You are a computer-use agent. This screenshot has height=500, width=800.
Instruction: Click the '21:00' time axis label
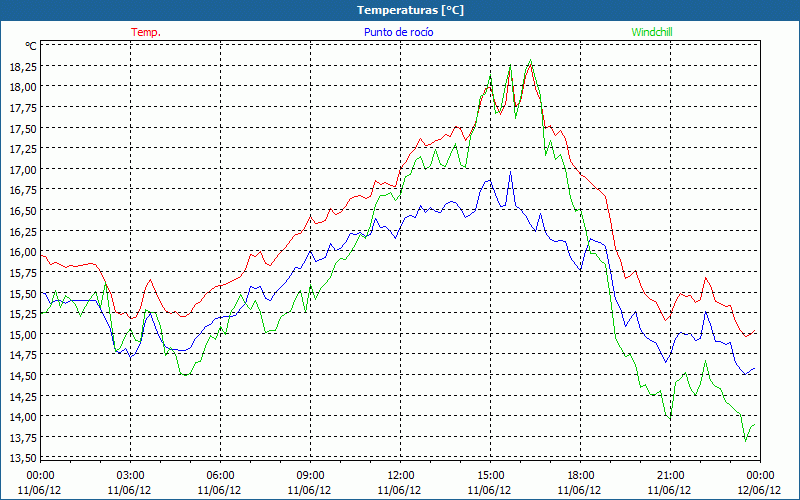point(670,476)
